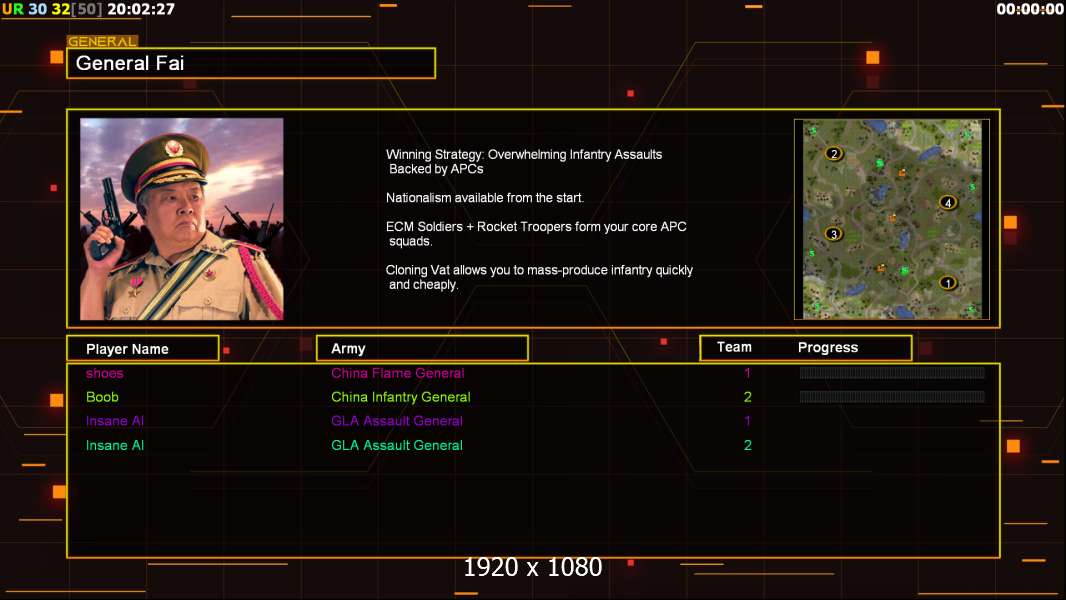Select the General Fai name field
Viewport: 1066px width, 600px height.
251,63
